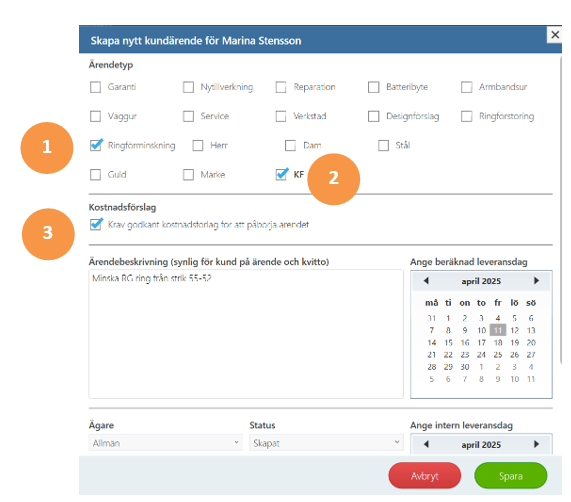Pick the highlighted date 11 in calendar
The height and width of the screenshot is (502, 571).
point(498,330)
